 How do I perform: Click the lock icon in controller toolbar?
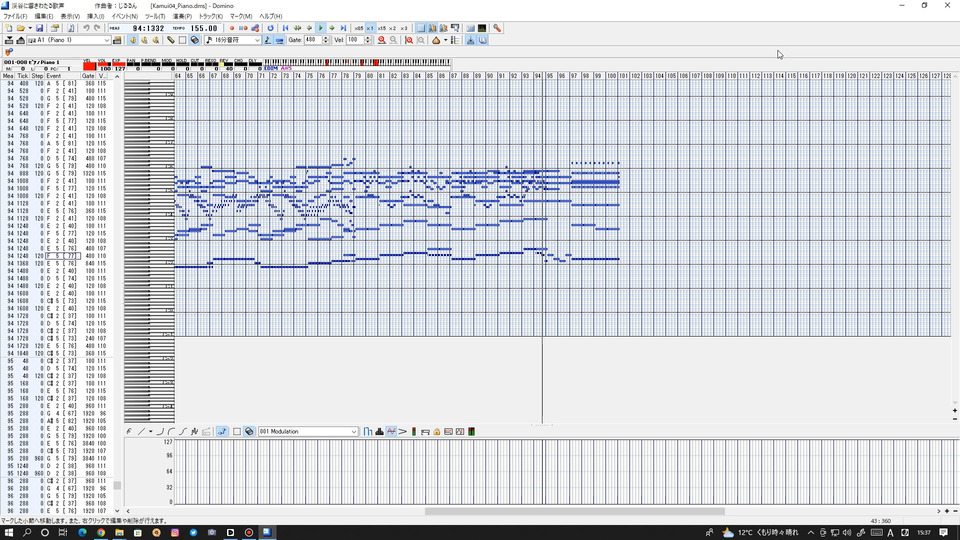437,432
